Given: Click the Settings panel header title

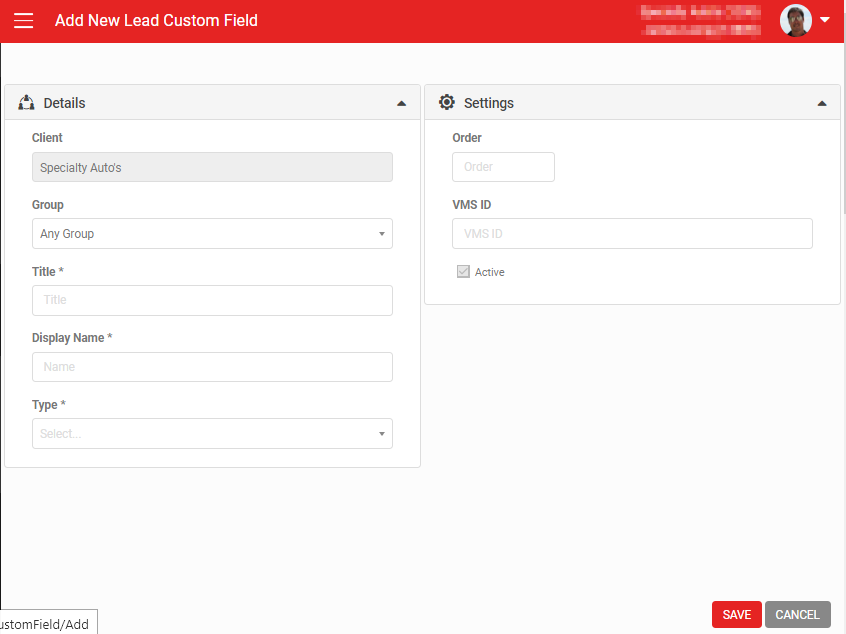Looking at the screenshot, I should 489,103.
